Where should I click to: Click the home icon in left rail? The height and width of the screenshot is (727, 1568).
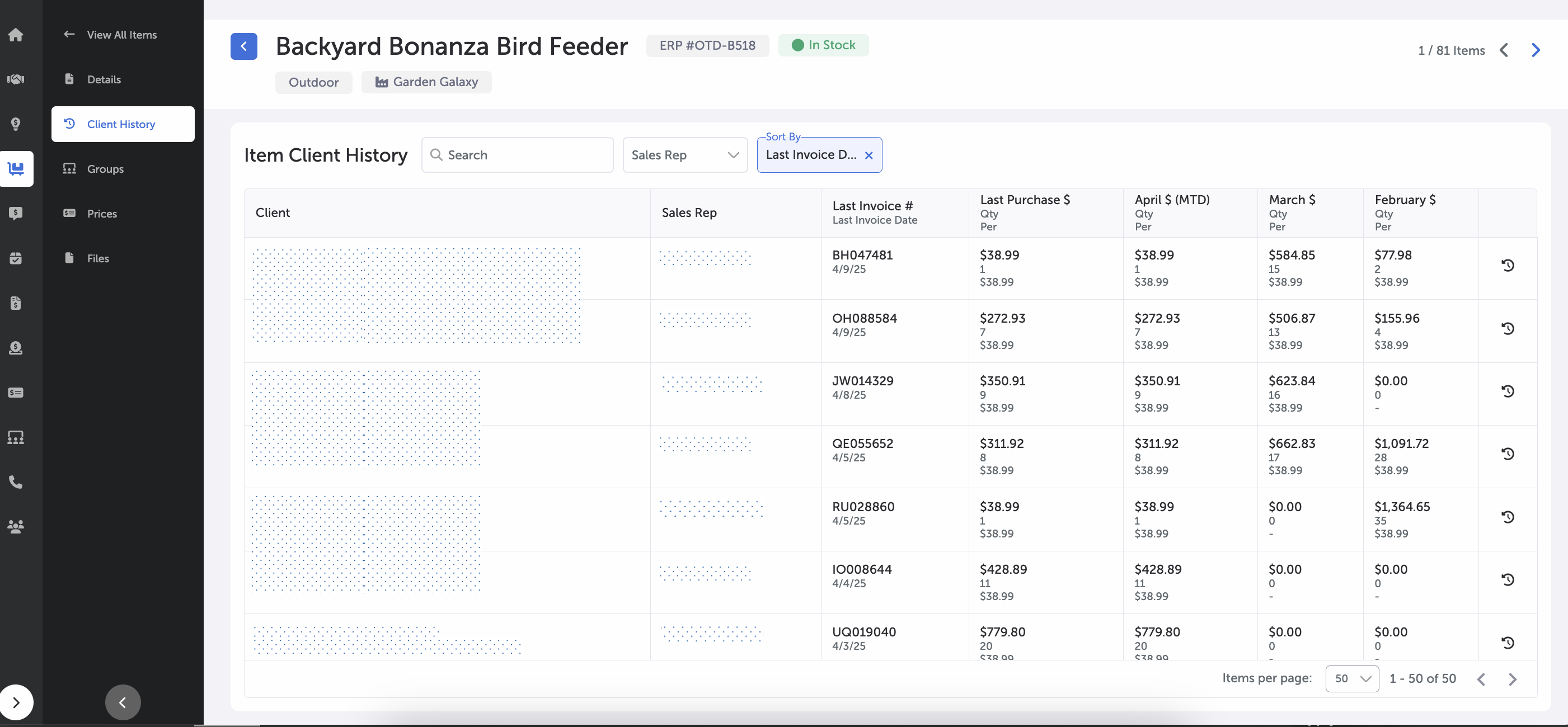coord(16,35)
